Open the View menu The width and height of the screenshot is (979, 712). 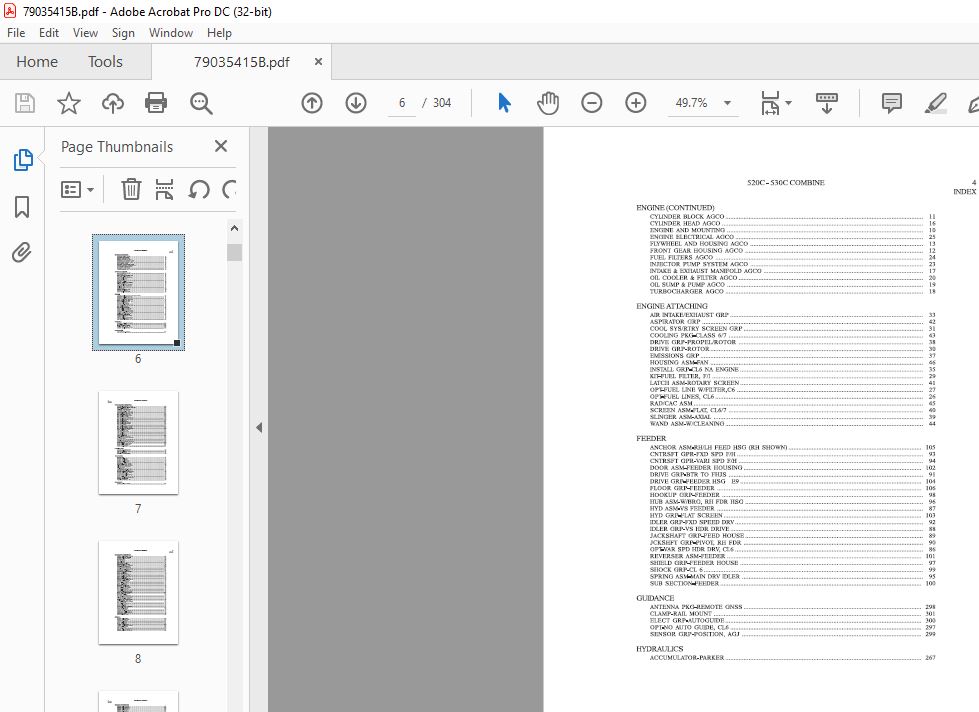tap(85, 33)
